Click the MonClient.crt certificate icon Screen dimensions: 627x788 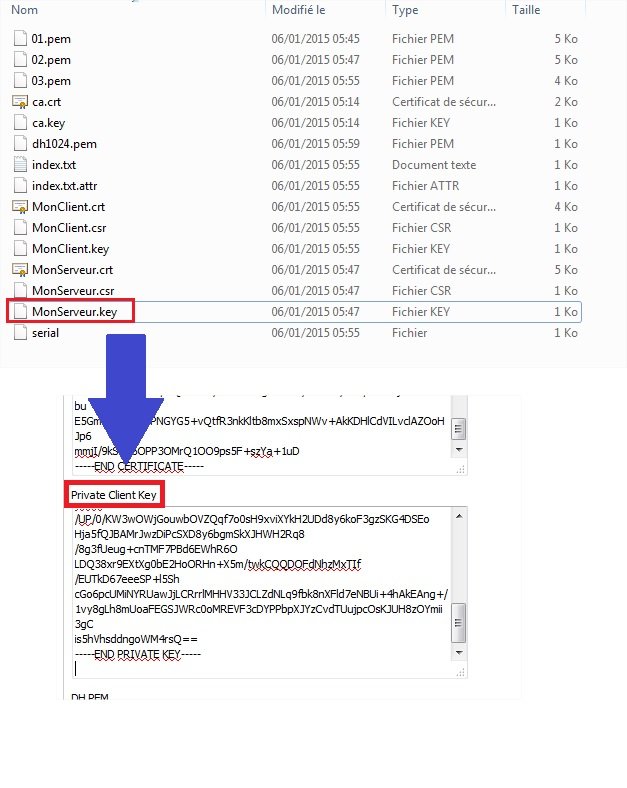coord(20,207)
